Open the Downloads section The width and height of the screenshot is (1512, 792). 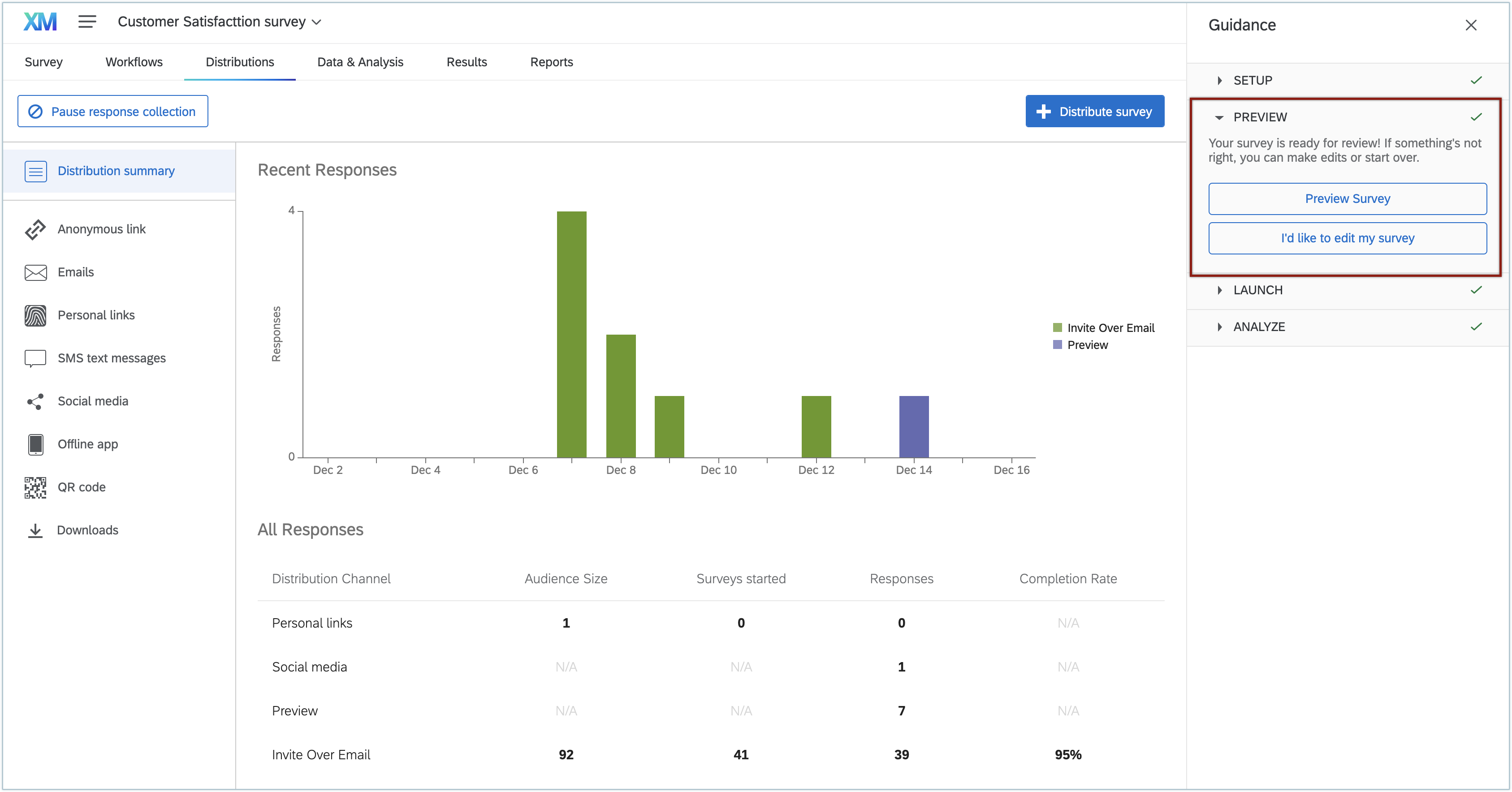click(x=87, y=530)
